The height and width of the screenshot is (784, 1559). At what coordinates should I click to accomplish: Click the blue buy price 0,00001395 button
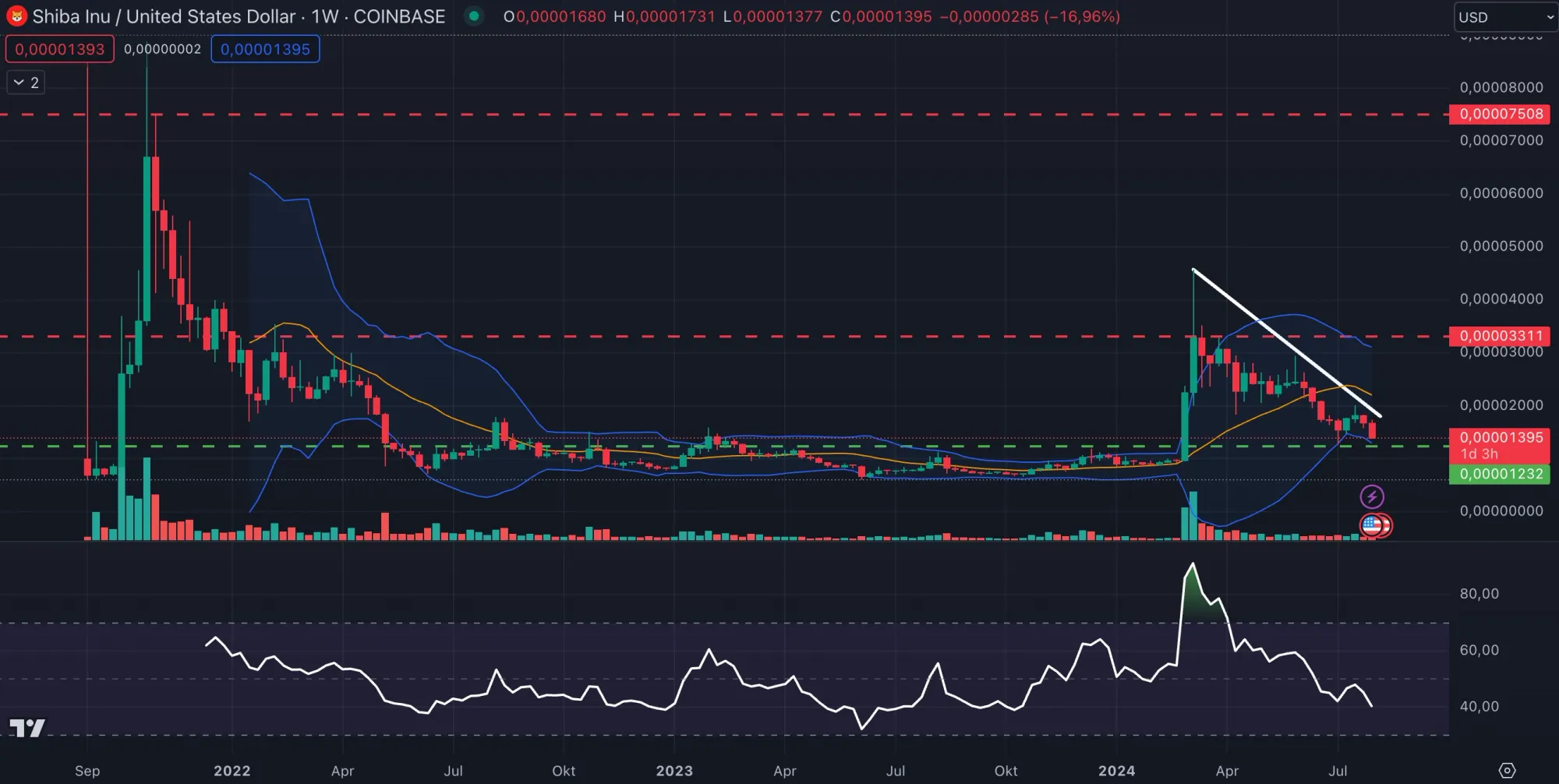(265, 49)
